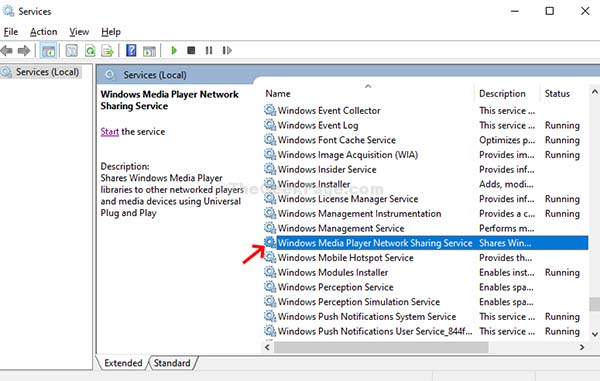The image size is (600, 381).
Task: Click the Refresh toolbar icon
Action: pyautogui.click(x=90, y=50)
